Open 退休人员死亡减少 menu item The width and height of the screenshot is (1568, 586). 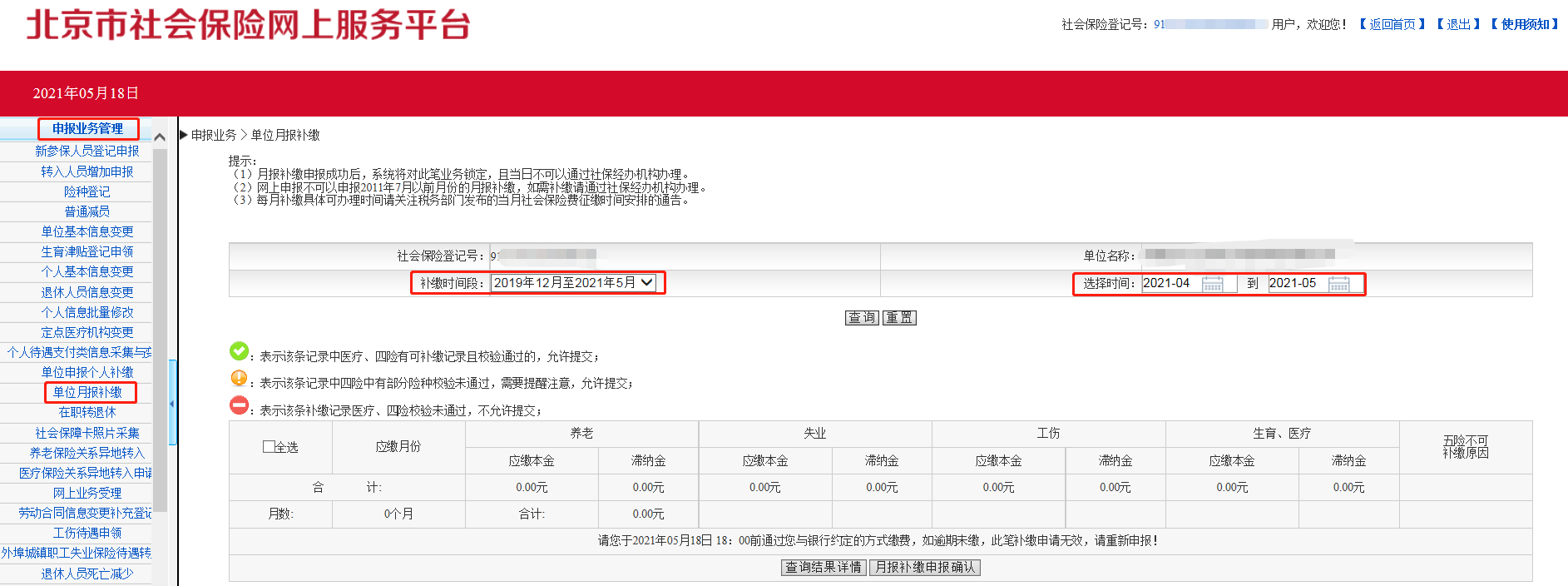click(87, 574)
